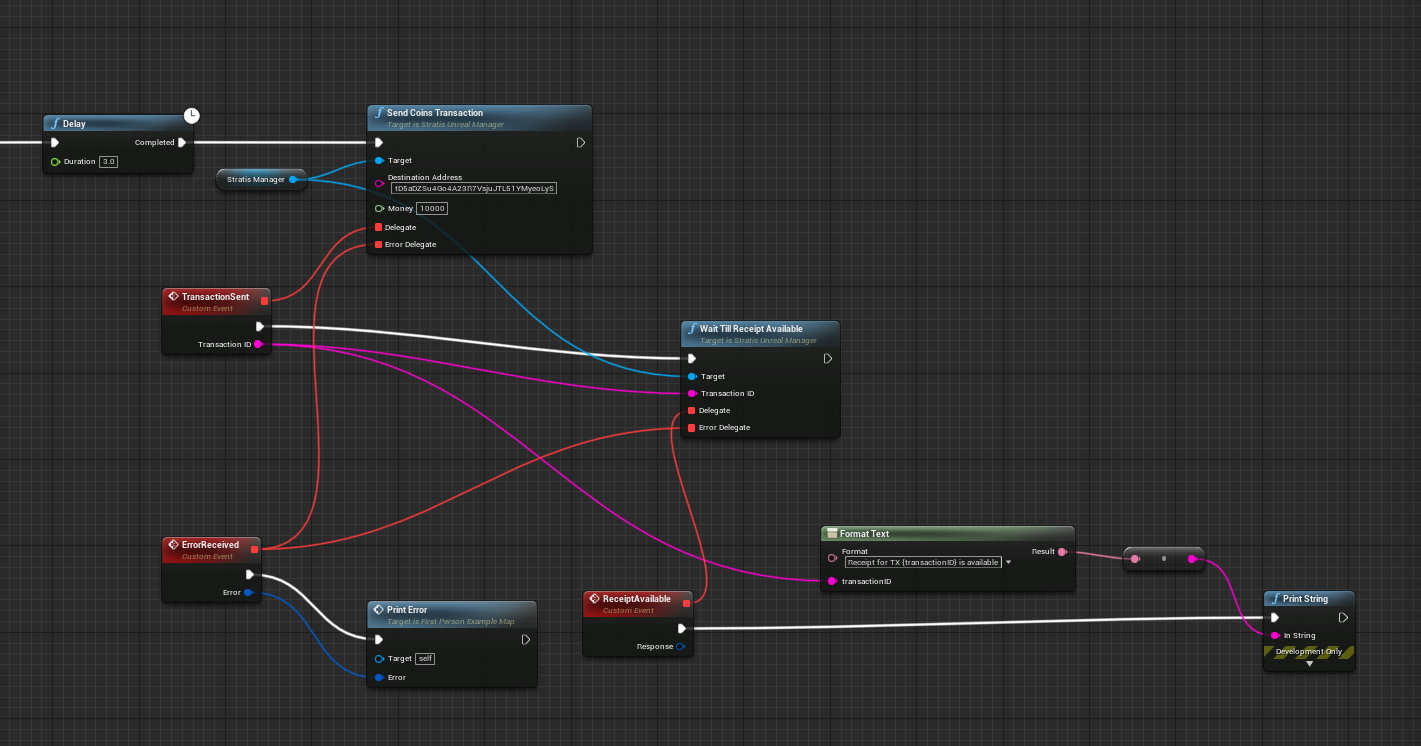
Task: Select the TransactionSent custom event header
Action: point(217,301)
